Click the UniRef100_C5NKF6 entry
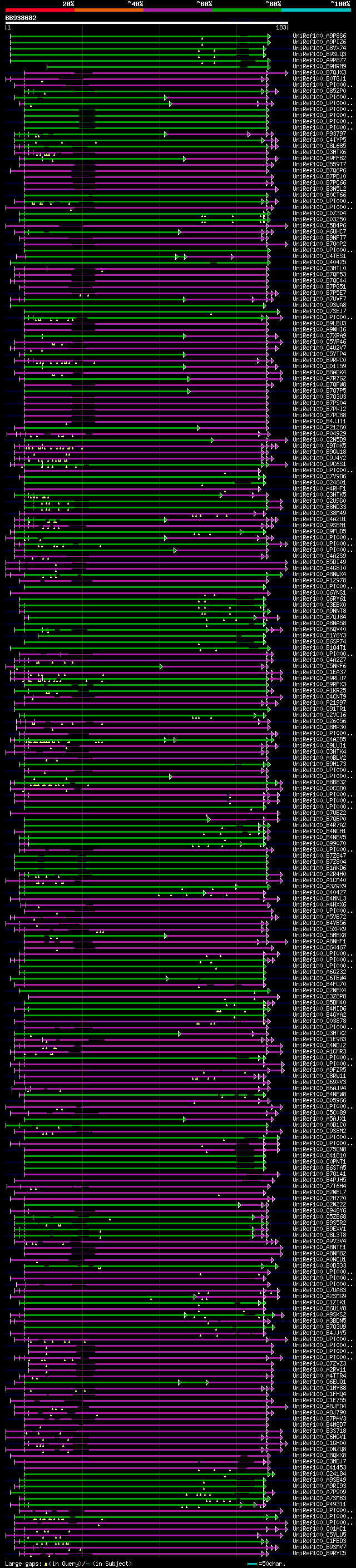This screenshot has width=356, height=1568. [319, 666]
